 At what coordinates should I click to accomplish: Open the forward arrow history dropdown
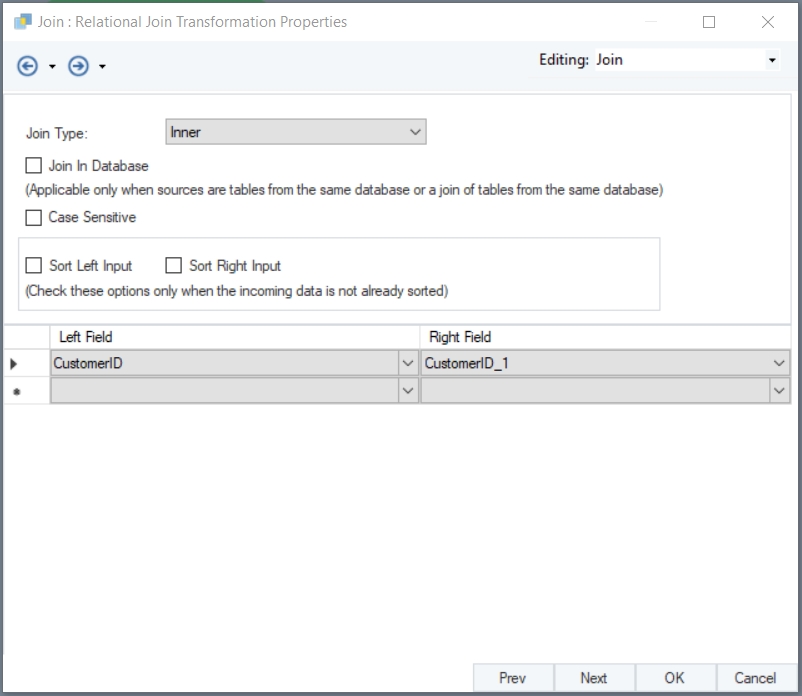pyautogui.click(x=103, y=67)
